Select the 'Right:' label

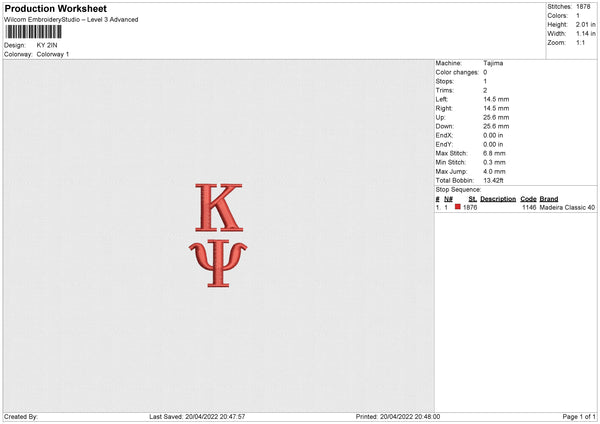(x=444, y=109)
